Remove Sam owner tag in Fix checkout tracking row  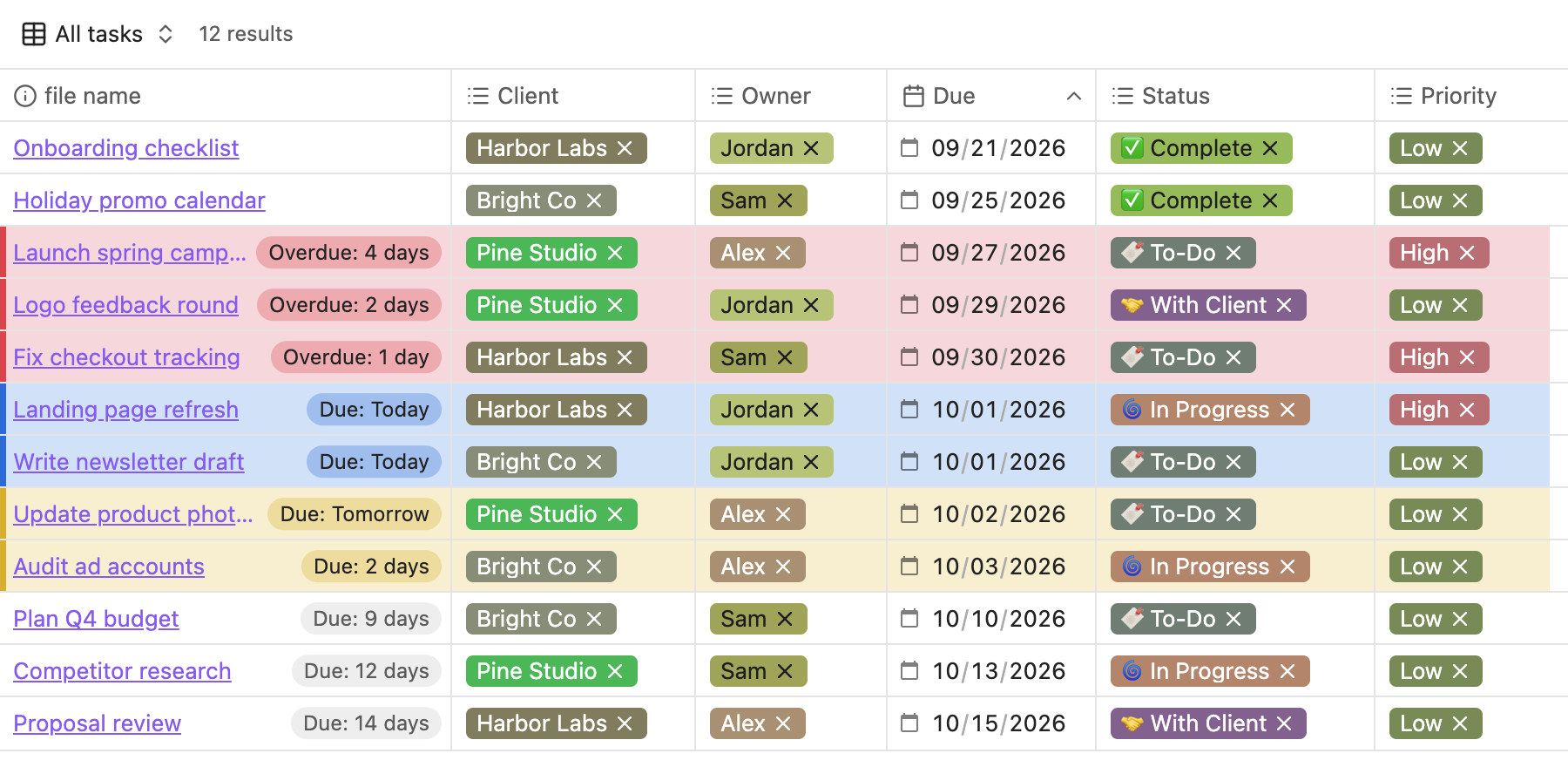tap(785, 357)
